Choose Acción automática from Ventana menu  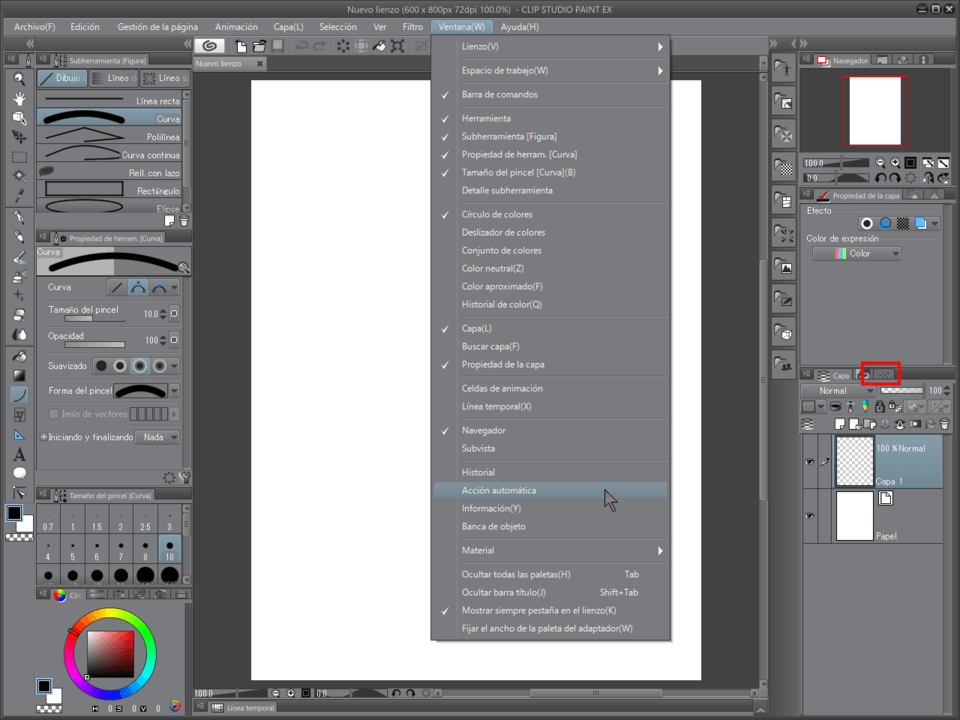(x=550, y=490)
